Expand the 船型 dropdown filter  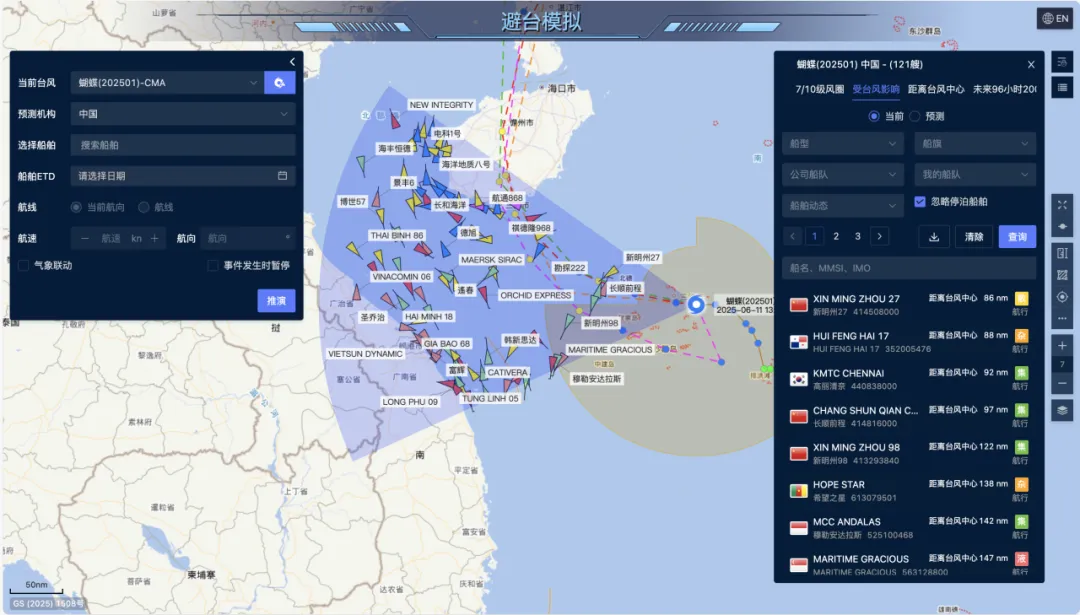tap(843, 144)
